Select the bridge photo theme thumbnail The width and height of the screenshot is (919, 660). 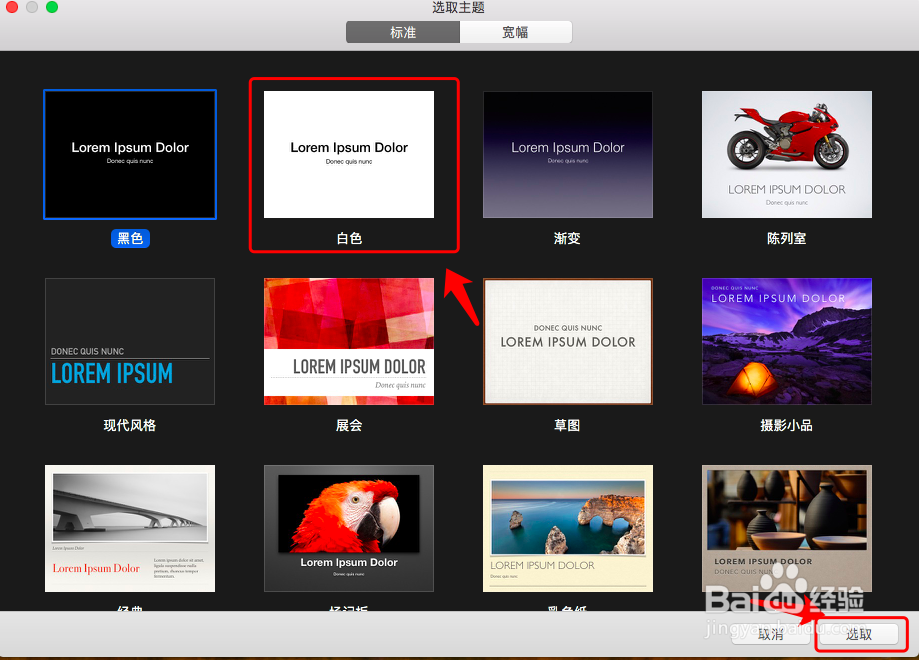[x=130, y=528]
